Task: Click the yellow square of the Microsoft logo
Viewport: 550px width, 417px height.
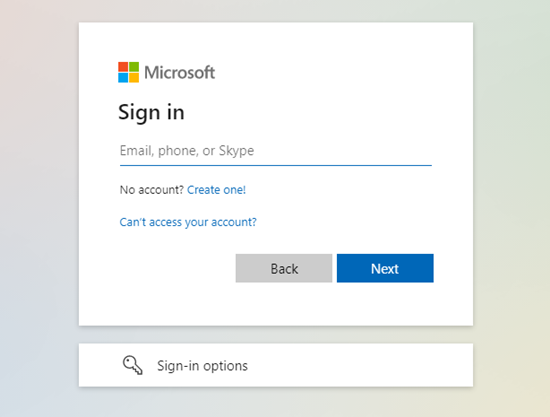Action: point(134,78)
